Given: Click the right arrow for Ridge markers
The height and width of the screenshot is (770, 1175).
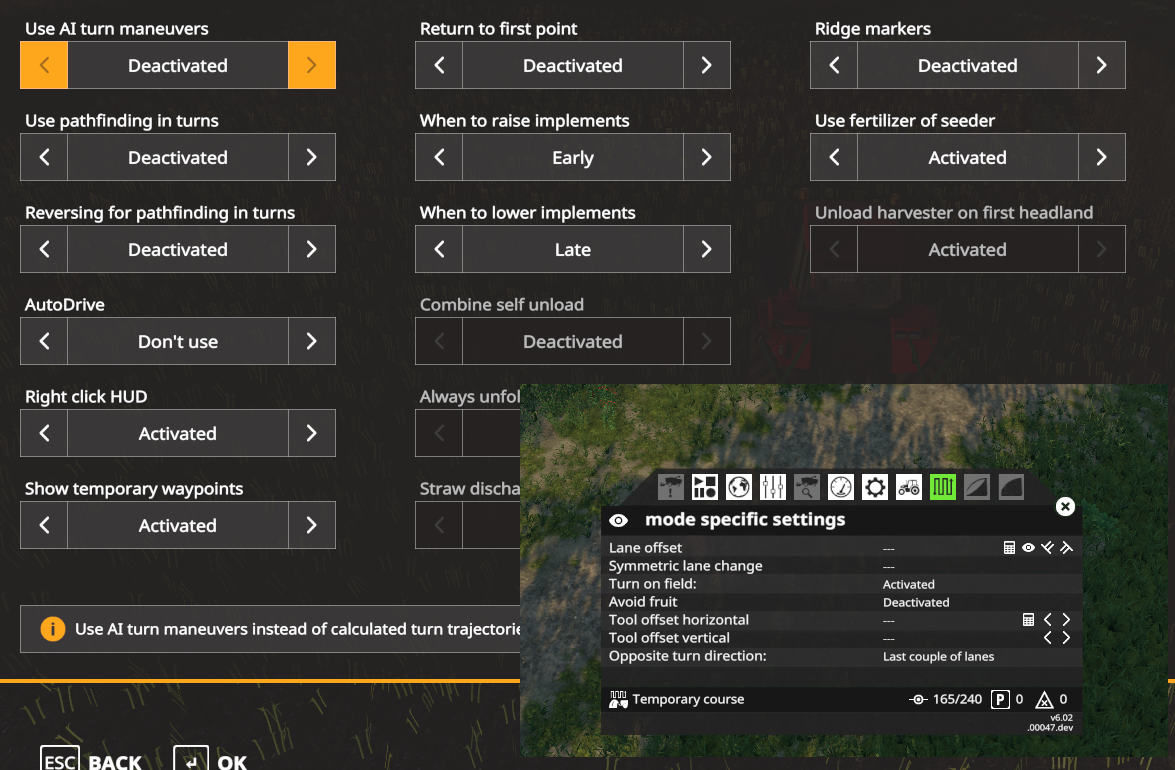Looking at the screenshot, I should [1102, 65].
